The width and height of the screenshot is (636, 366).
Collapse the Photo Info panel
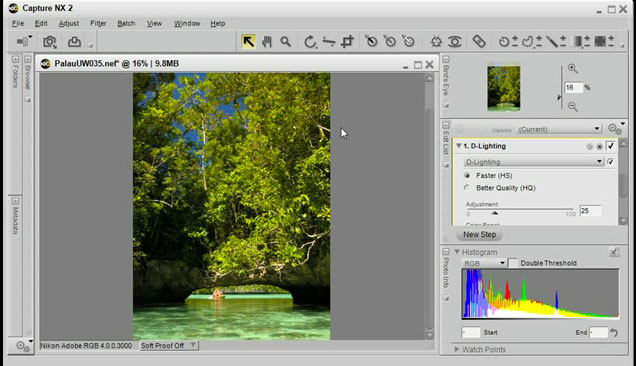[x=446, y=252]
